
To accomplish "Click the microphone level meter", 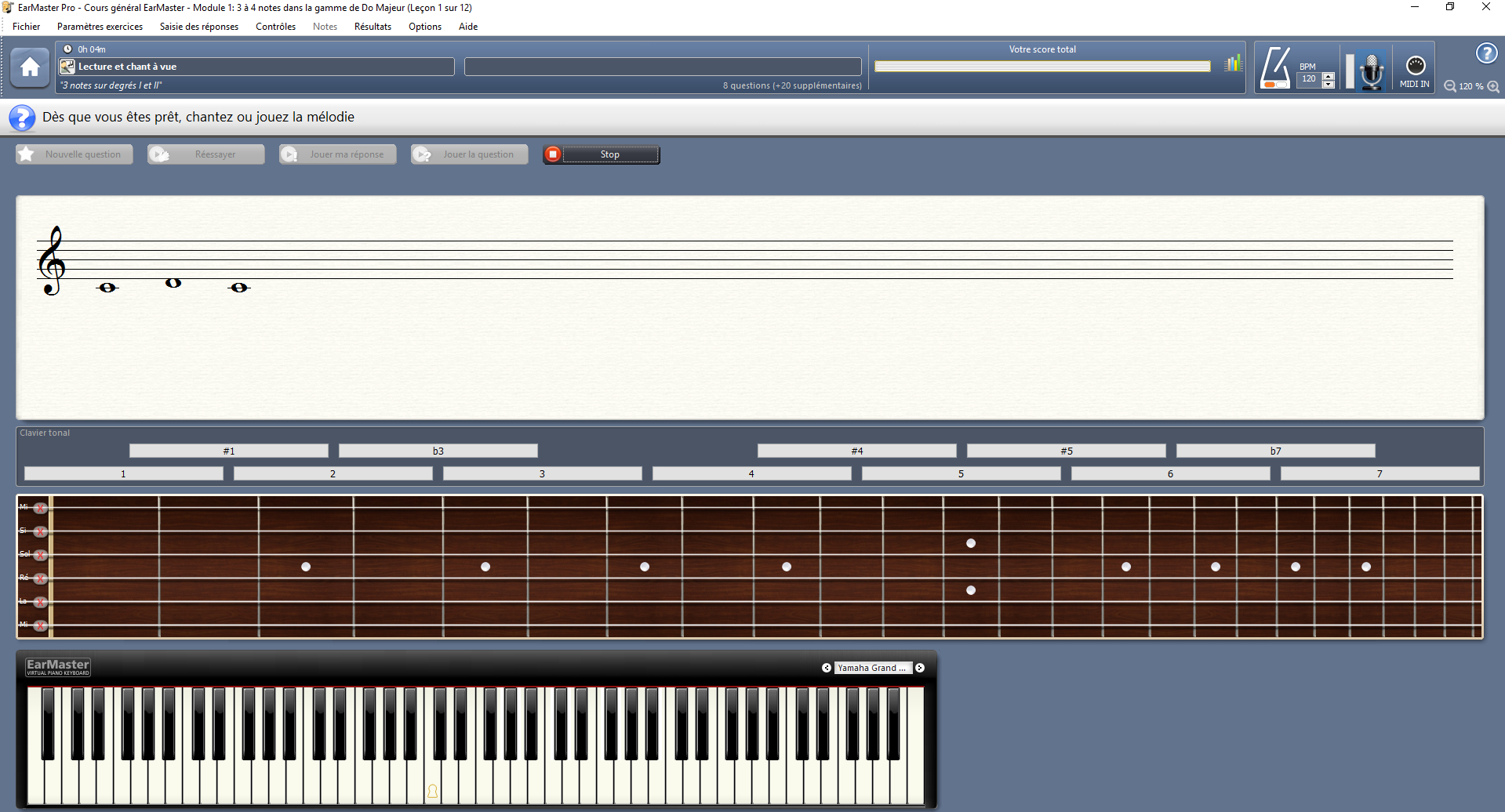I will 1350,71.
